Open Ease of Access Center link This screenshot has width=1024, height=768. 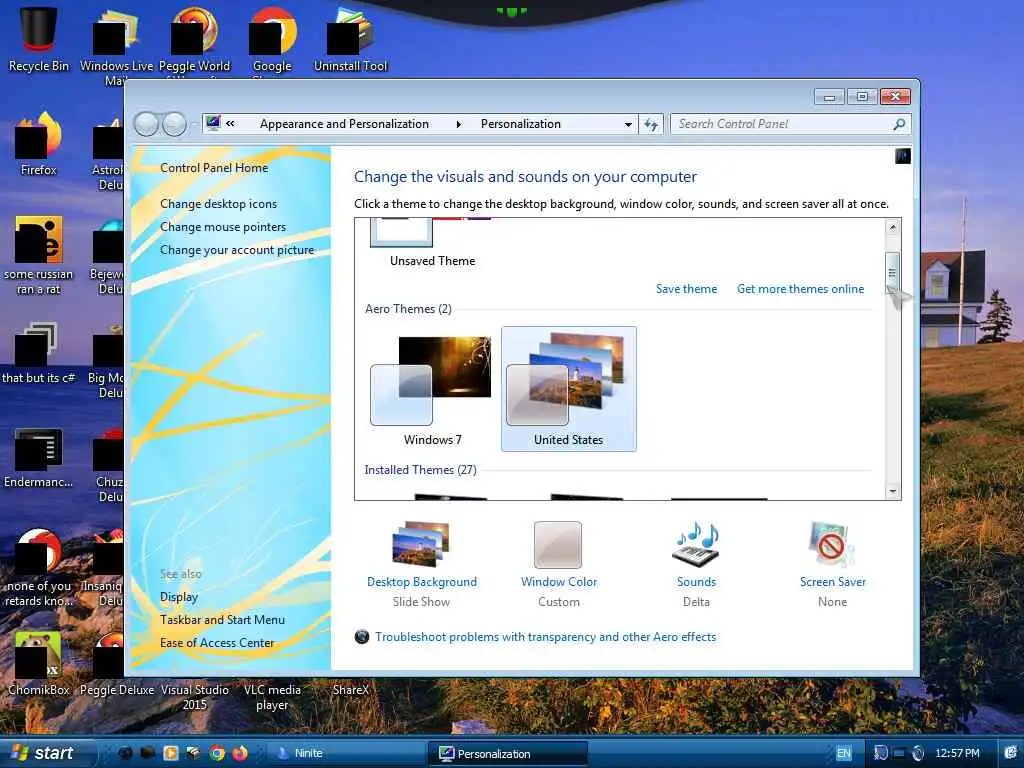coord(217,643)
